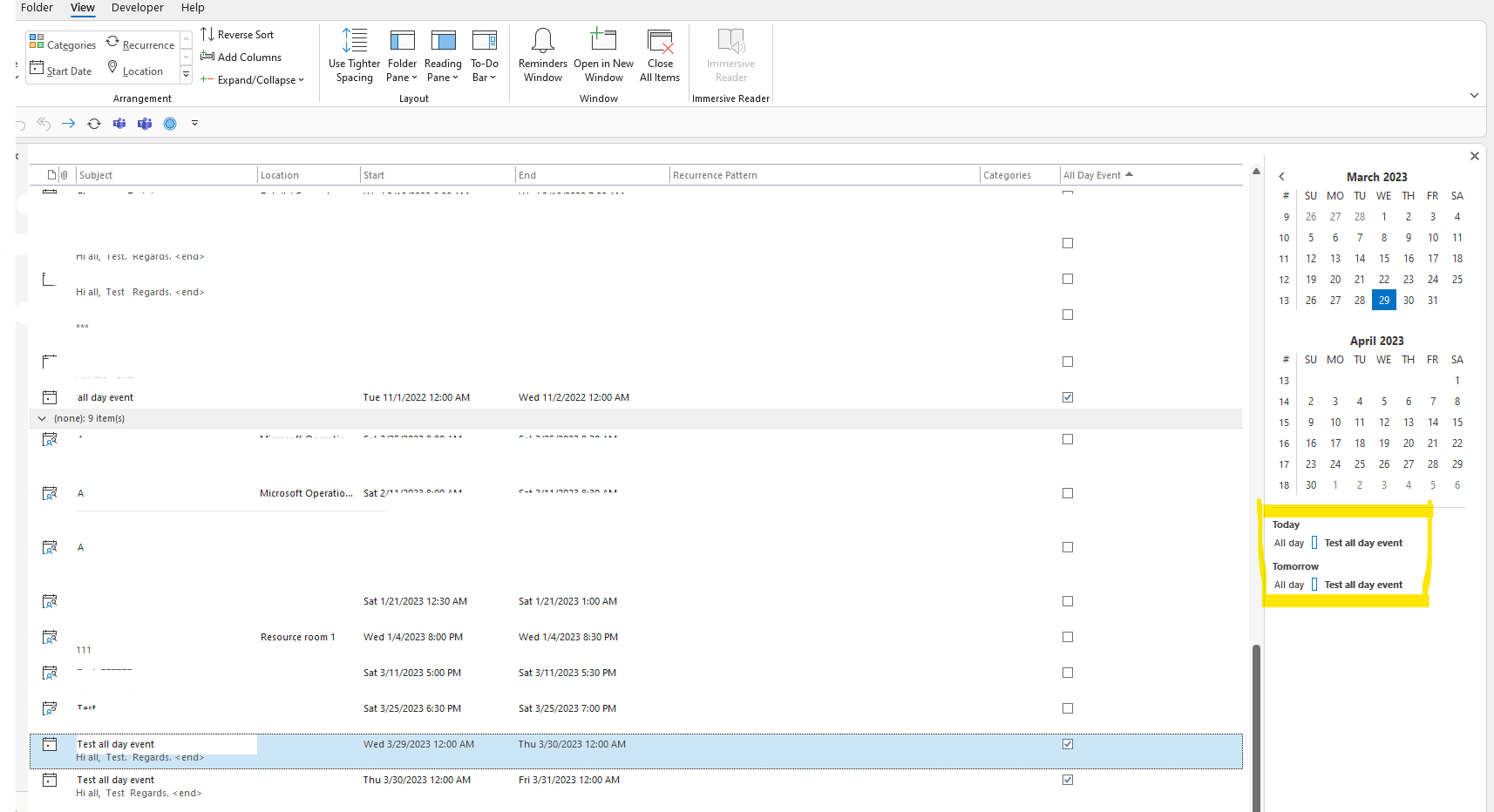Image resolution: width=1494 pixels, height=812 pixels.
Task: Check all-day box for Microsoft Operatio... row
Action: point(1068,493)
